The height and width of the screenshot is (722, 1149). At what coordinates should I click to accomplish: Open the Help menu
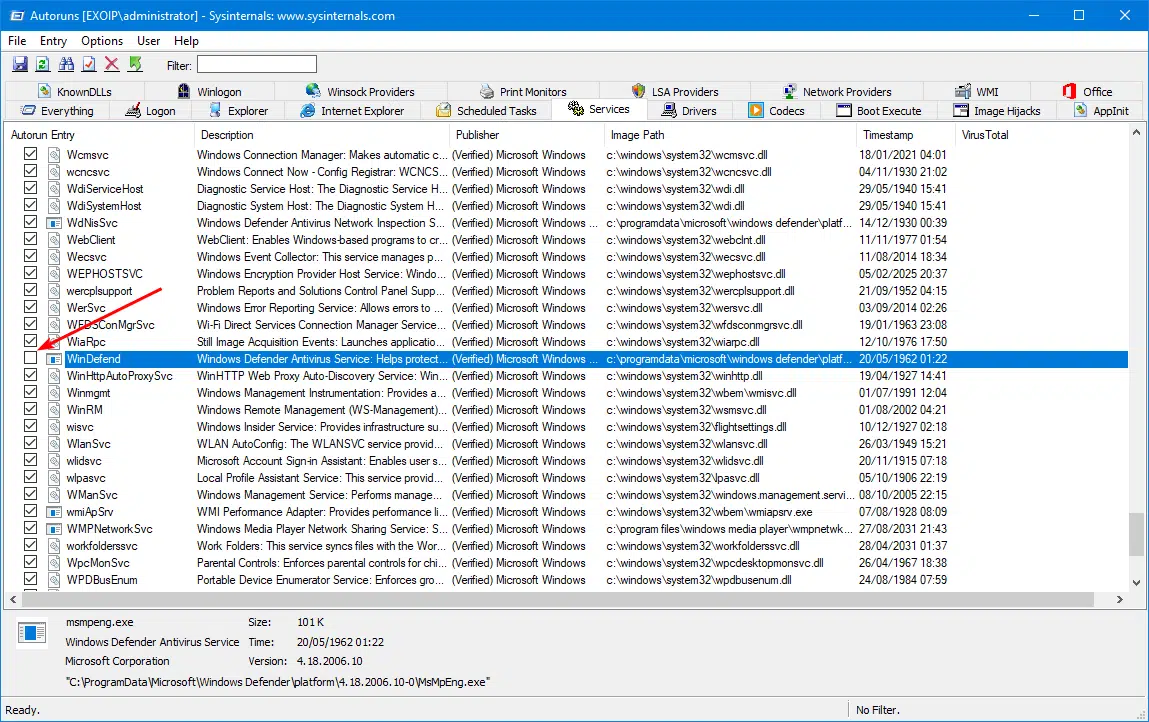186,41
